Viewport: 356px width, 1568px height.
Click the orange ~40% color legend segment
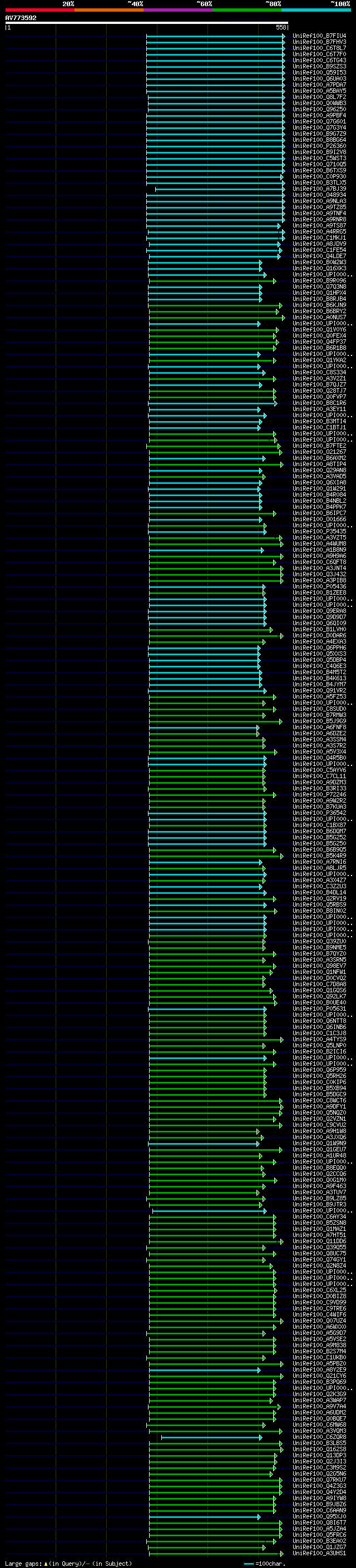[109, 10]
